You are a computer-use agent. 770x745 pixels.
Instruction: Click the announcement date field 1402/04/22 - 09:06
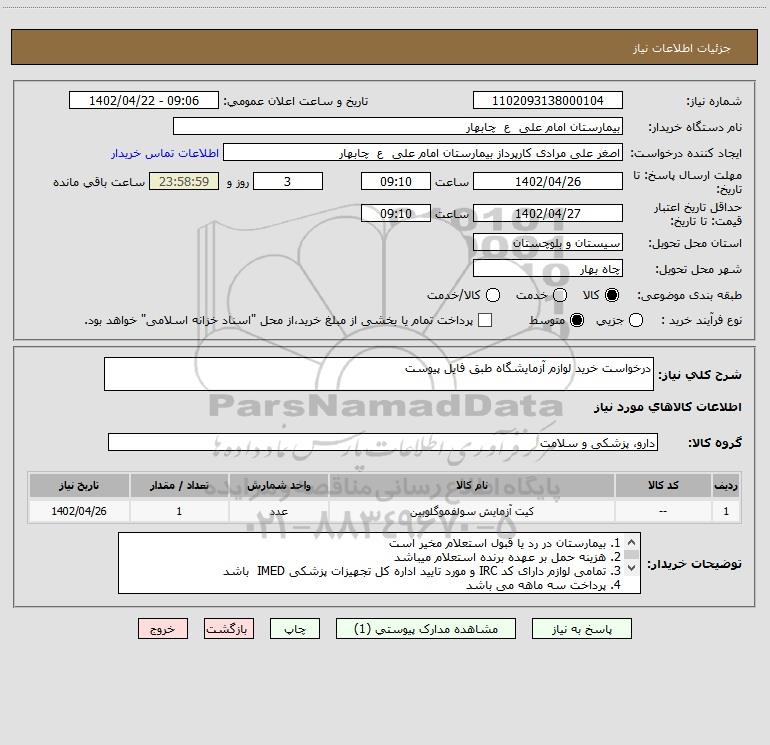144,100
